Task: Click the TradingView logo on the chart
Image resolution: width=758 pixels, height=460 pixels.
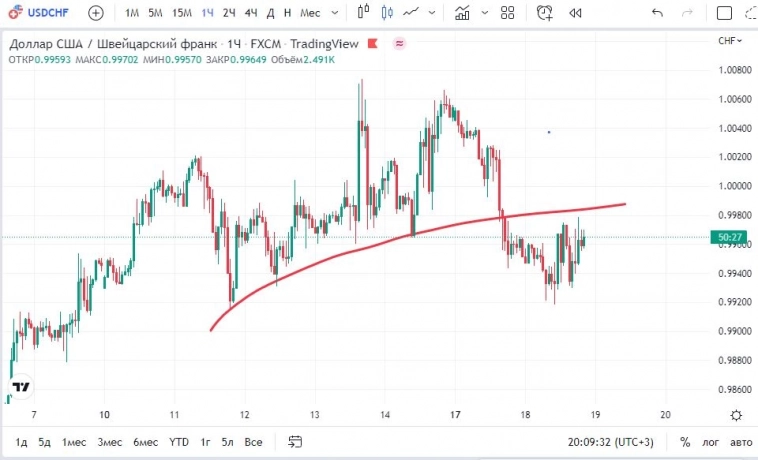Action: click(21, 386)
